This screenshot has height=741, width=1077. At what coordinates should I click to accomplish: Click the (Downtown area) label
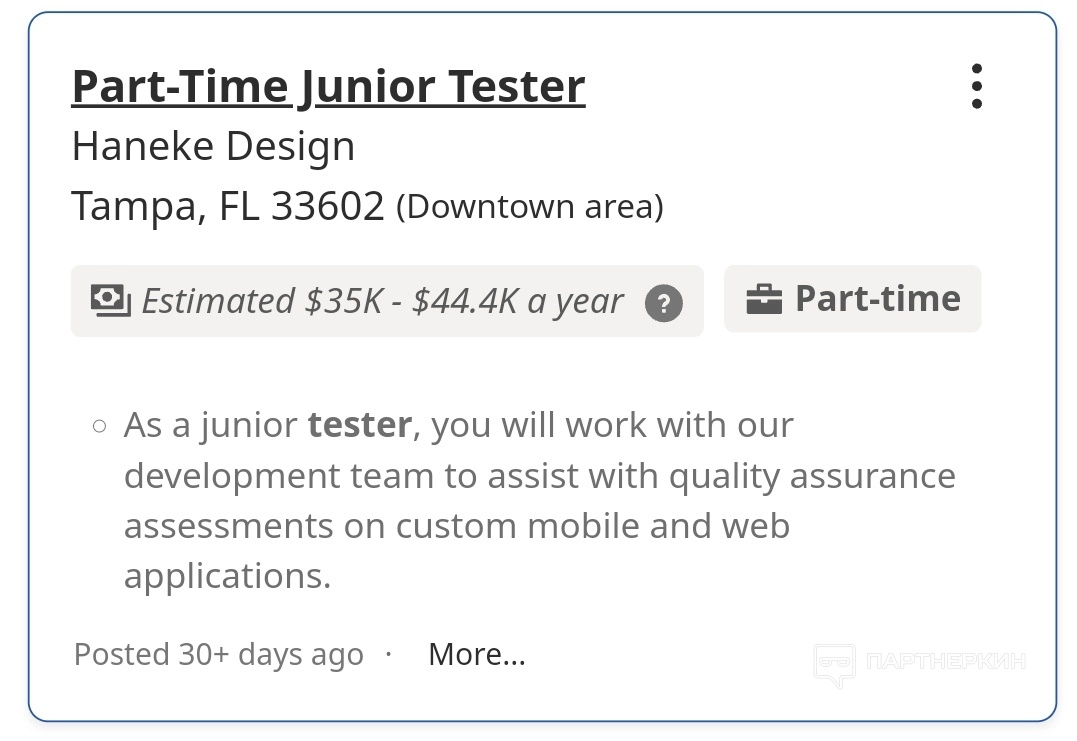(530, 208)
